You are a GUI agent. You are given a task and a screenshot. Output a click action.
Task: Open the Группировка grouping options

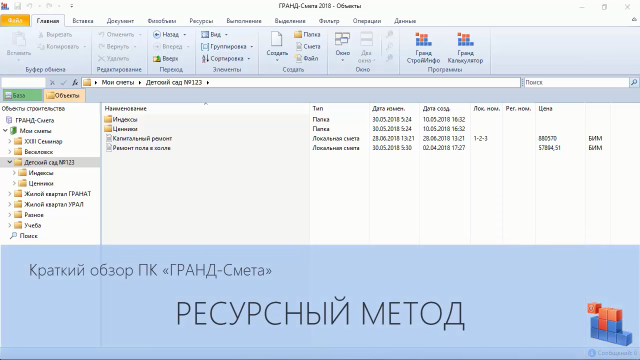click(x=227, y=47)
